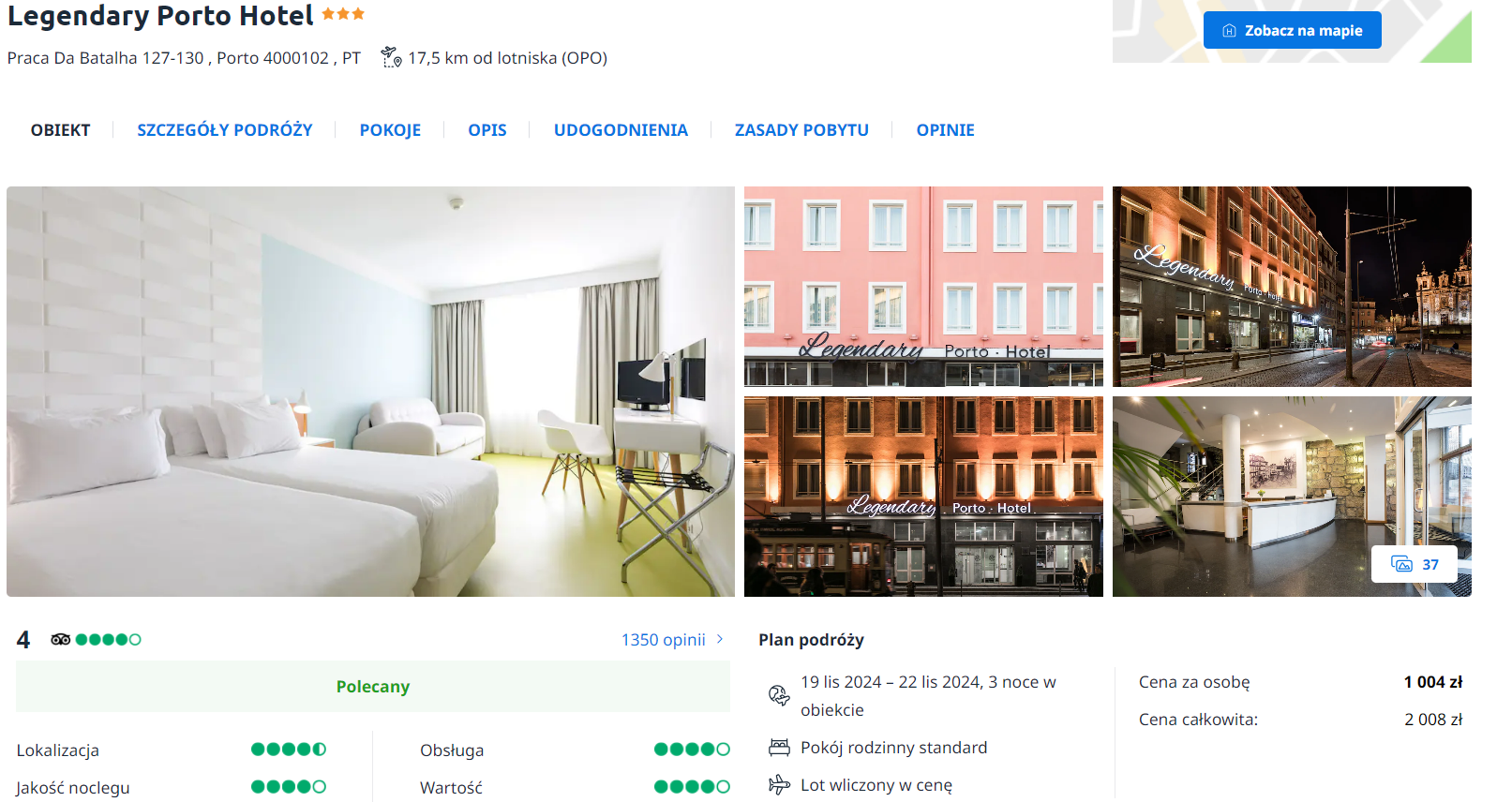Click the Jakość noclegu label
Screen dimensions: 1512x802
tap(73, 788)
